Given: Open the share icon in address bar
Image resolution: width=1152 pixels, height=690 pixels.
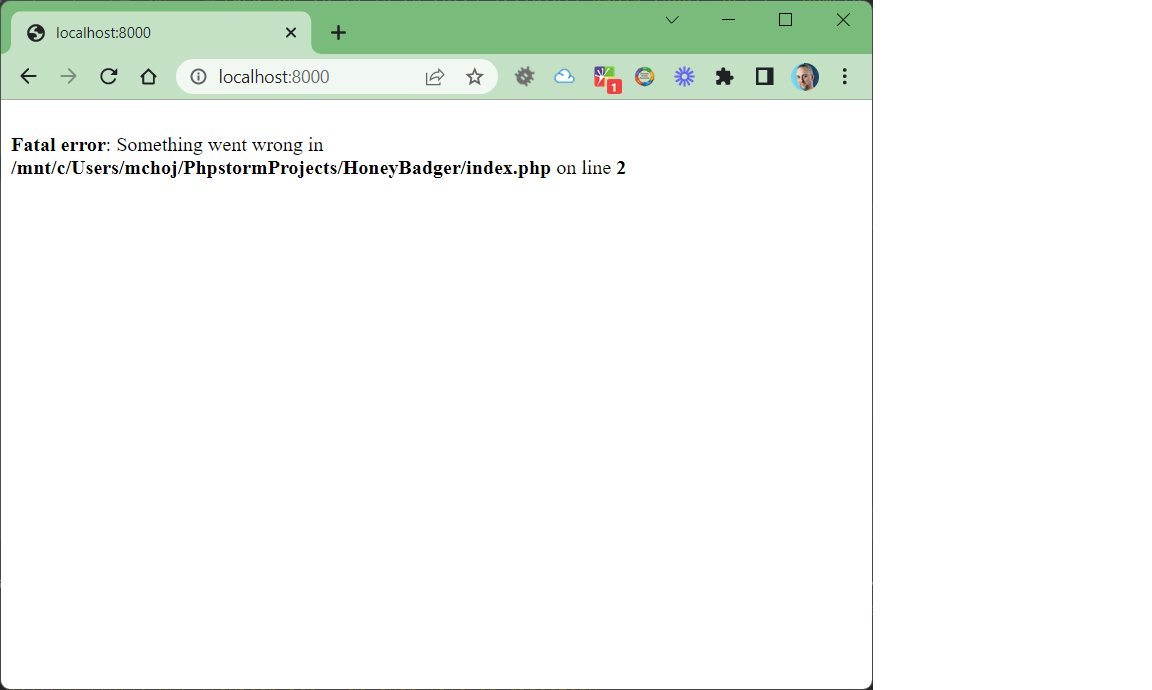Looking at the screenshot, I should pos(434,76).
